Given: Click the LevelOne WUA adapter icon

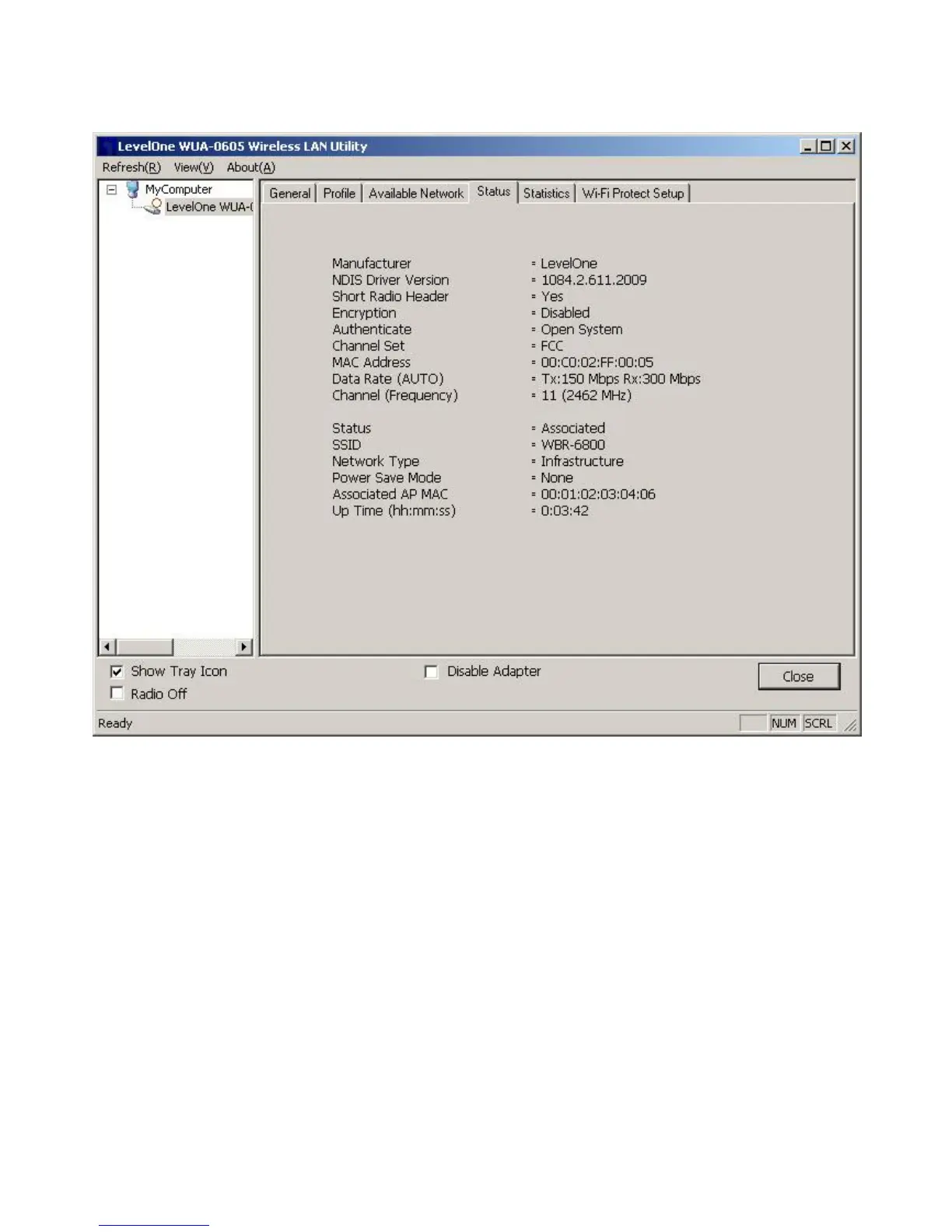Looking at the screenshot, I should click(153, 206).
